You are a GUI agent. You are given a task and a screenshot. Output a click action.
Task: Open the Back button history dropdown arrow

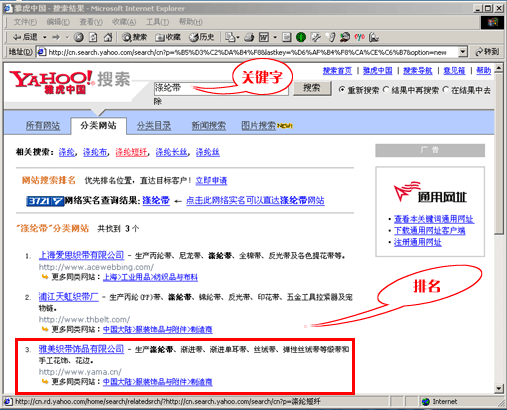tap(45, 37)
